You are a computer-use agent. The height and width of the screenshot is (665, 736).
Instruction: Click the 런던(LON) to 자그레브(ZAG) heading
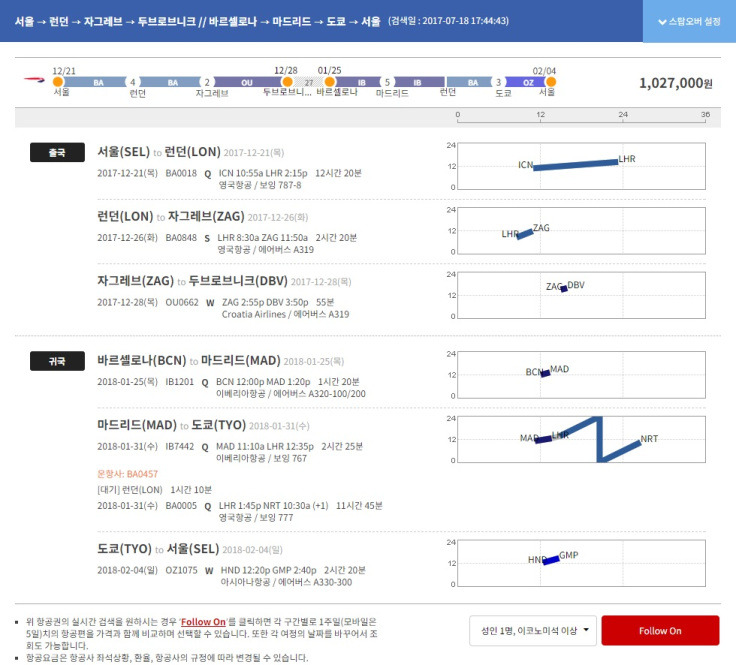click(171, 216)
